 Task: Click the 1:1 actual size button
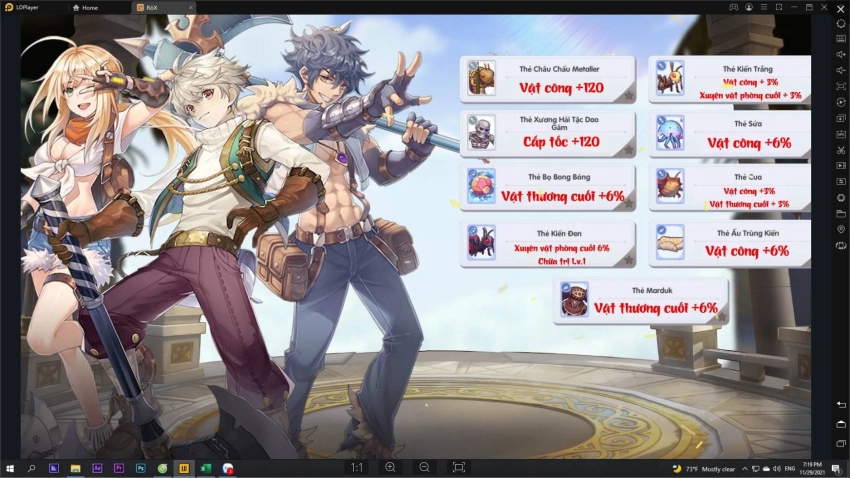click(357, 467)
